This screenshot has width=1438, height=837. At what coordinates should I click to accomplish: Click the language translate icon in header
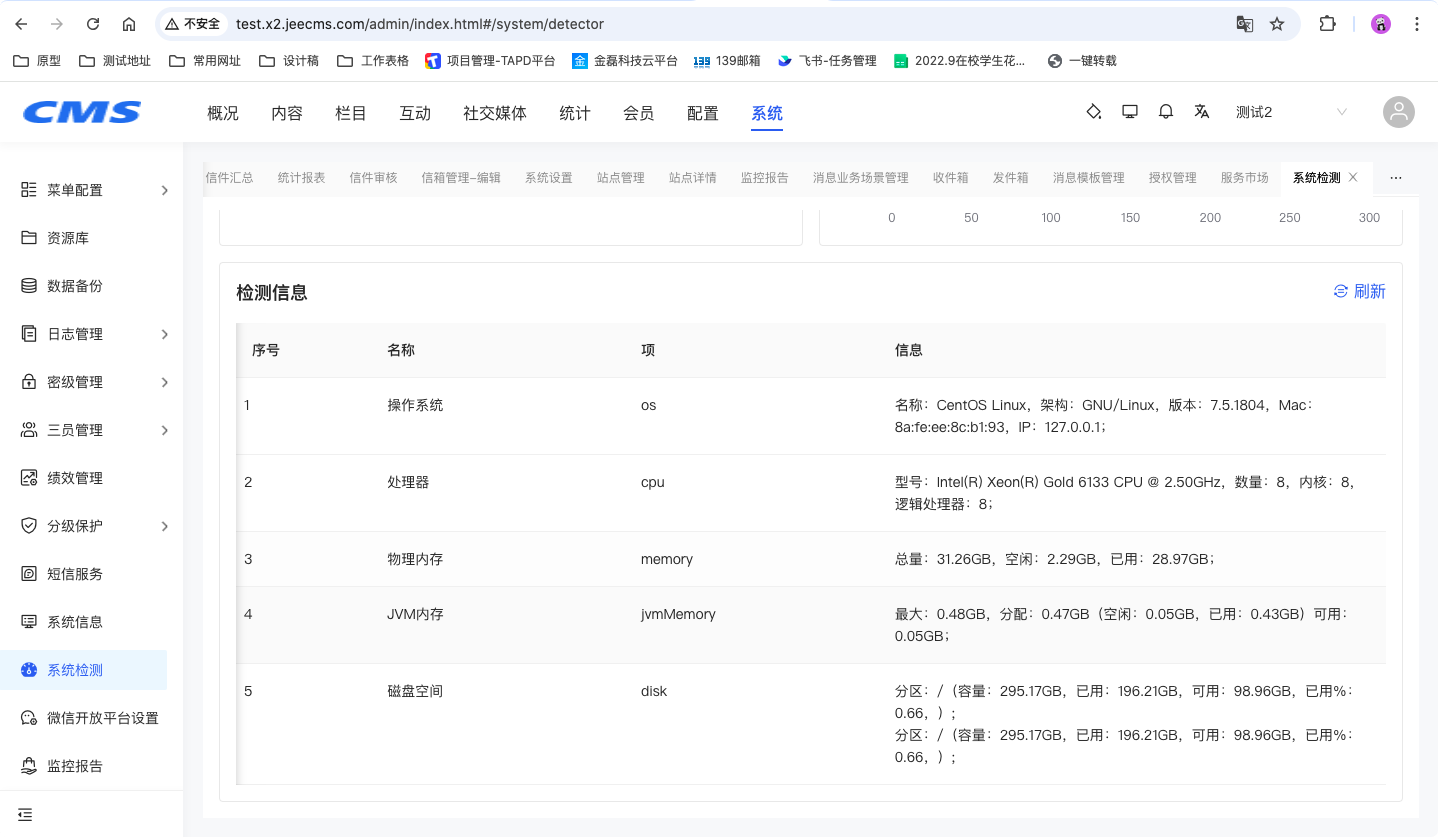pos(1202,112)
